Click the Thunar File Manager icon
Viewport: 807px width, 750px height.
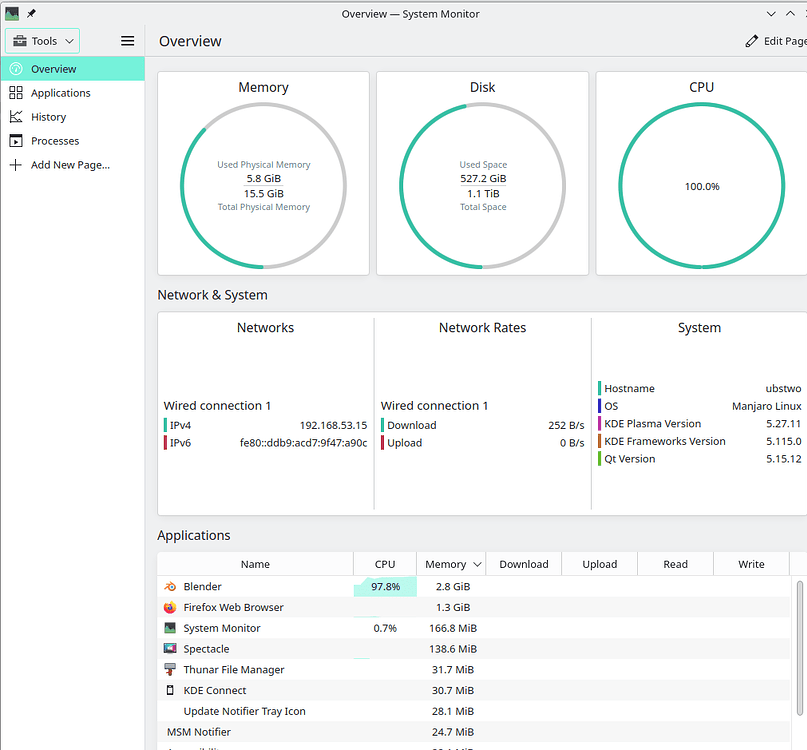(170, 669)
